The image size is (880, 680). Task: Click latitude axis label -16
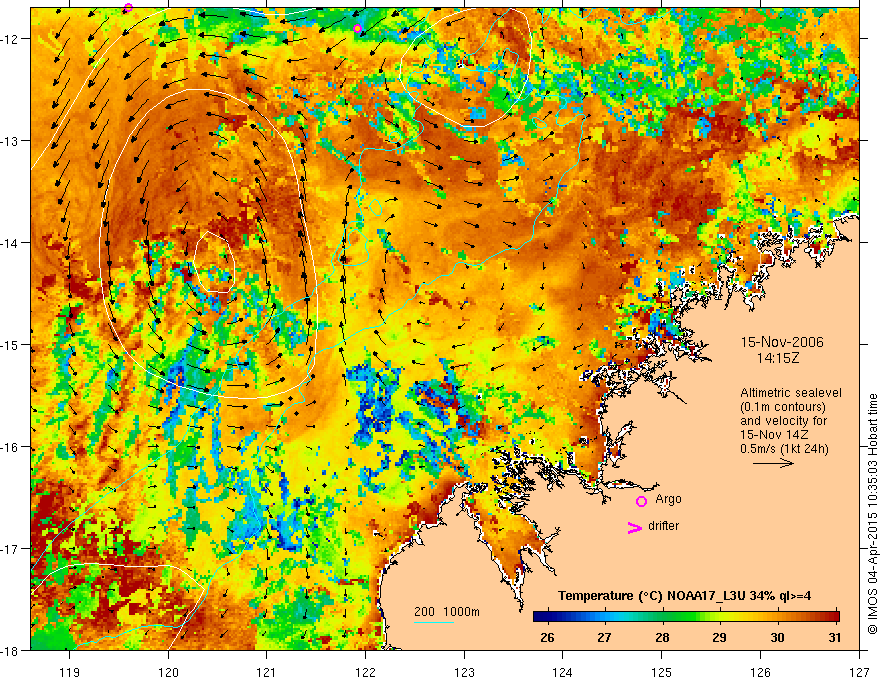[x=11, y=447]
